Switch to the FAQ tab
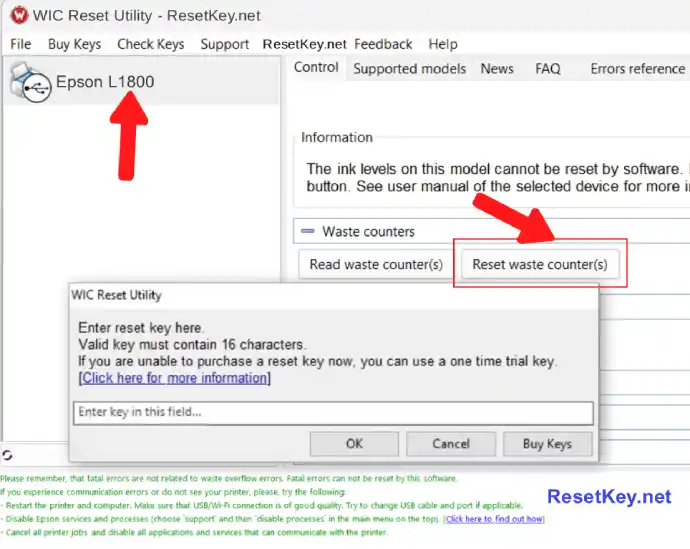 click(x=547, y=69)
